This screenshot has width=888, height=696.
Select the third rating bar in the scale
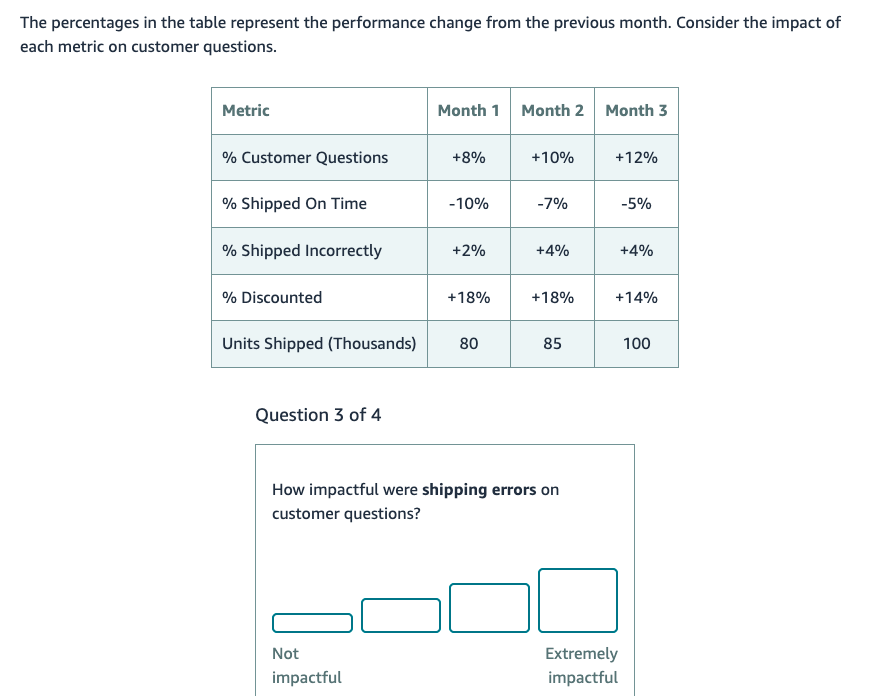coord(489,608)
